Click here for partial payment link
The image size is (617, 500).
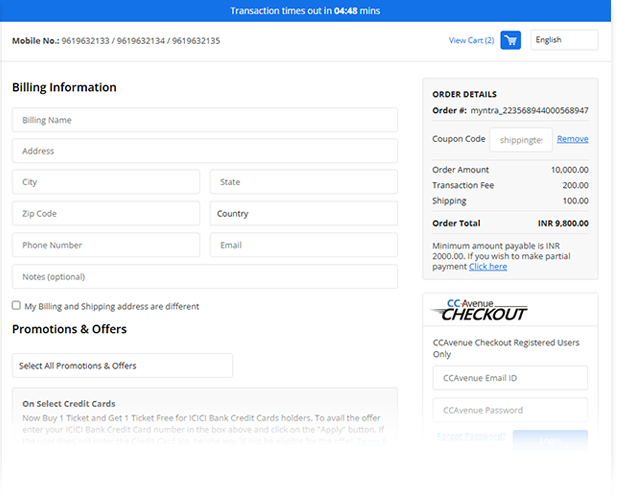tap(488, 267)
